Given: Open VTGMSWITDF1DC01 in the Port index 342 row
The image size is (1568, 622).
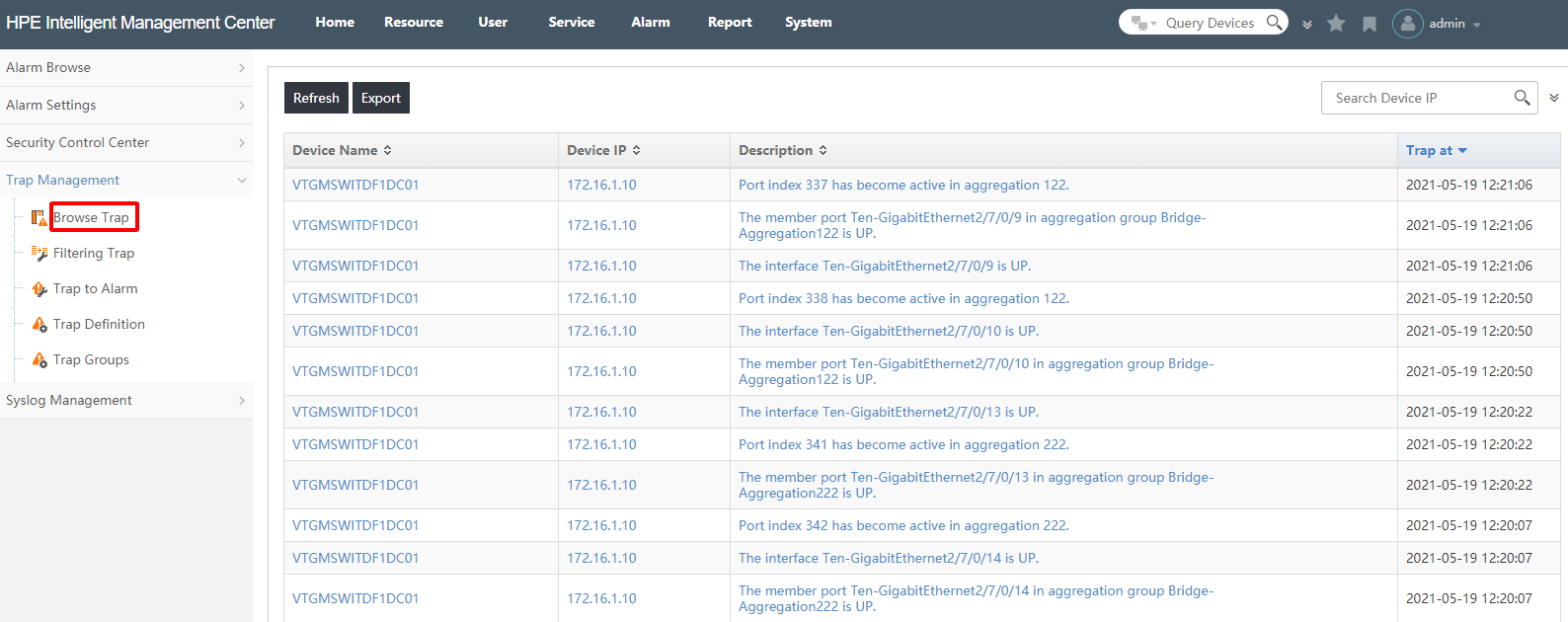Looking at the screenshot, I should 355,525.
